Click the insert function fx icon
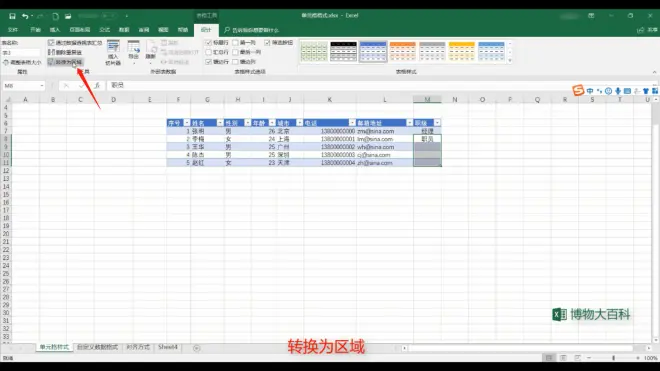Image resolution: width=660 pixels, height=371 pixels. (x=97, y=85)
